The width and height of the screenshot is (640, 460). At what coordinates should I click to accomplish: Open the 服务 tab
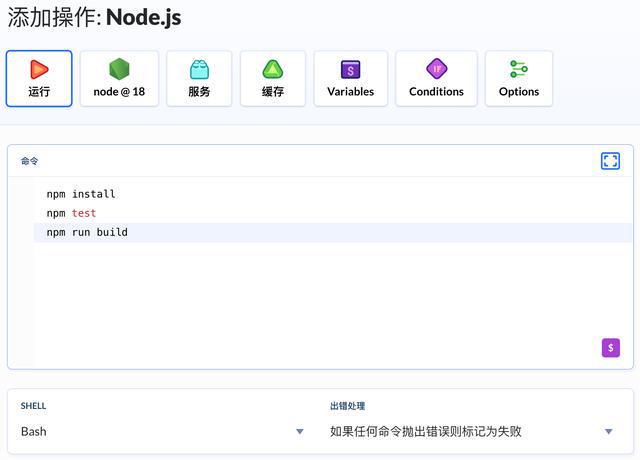point(199,78)
